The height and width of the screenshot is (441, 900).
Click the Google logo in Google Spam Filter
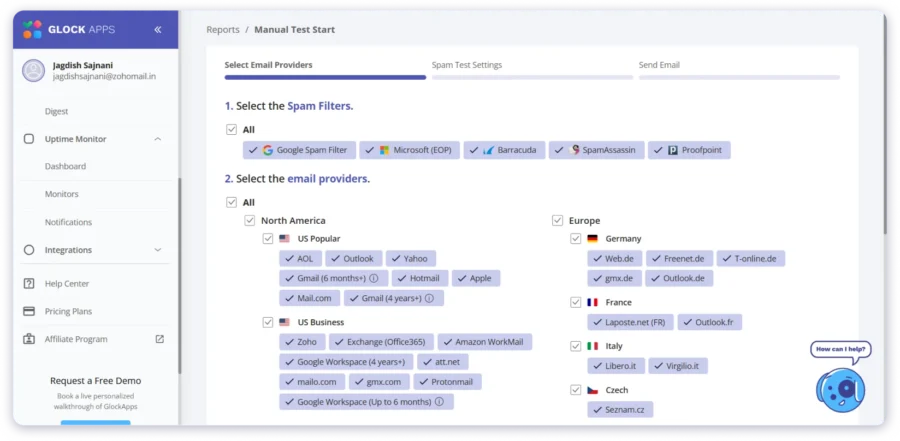pos(268,150)
